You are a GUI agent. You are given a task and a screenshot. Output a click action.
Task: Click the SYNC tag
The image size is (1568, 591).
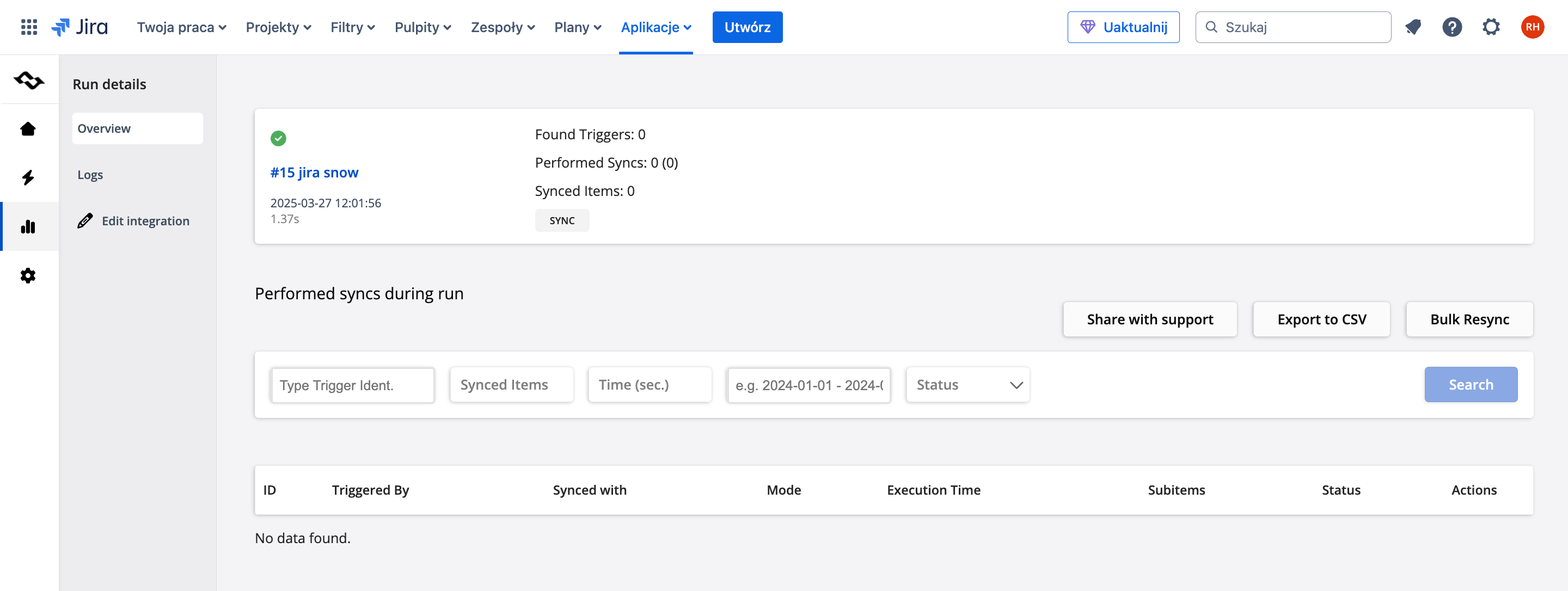562,221
